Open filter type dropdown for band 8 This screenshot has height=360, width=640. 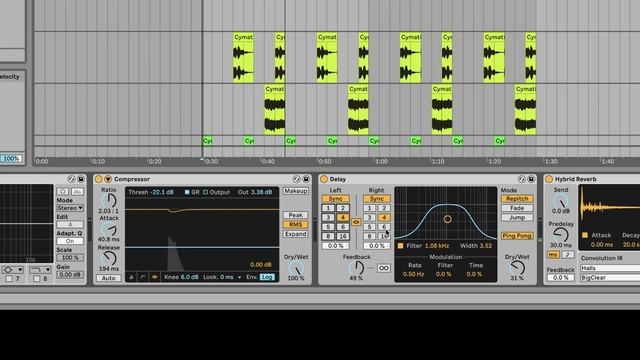click(40, 269)
